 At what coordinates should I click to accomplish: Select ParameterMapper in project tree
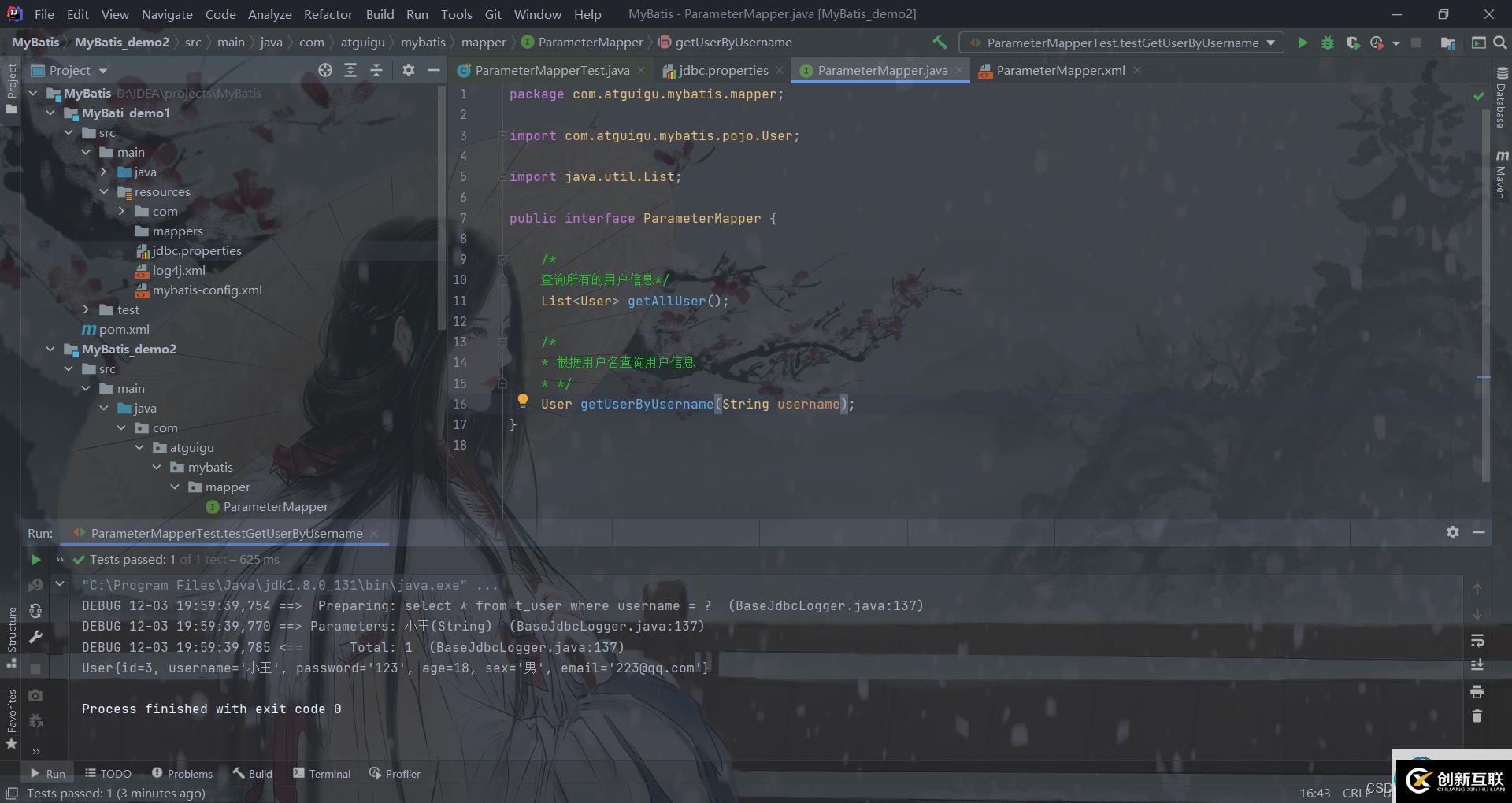[x=276, y=506]
